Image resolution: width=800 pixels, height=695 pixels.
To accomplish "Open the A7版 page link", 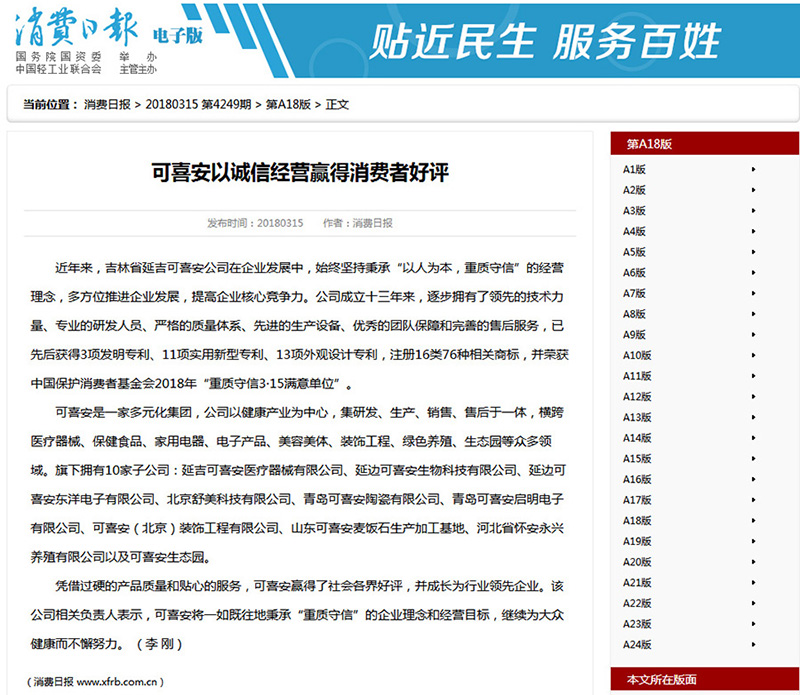I will (634, 293).
